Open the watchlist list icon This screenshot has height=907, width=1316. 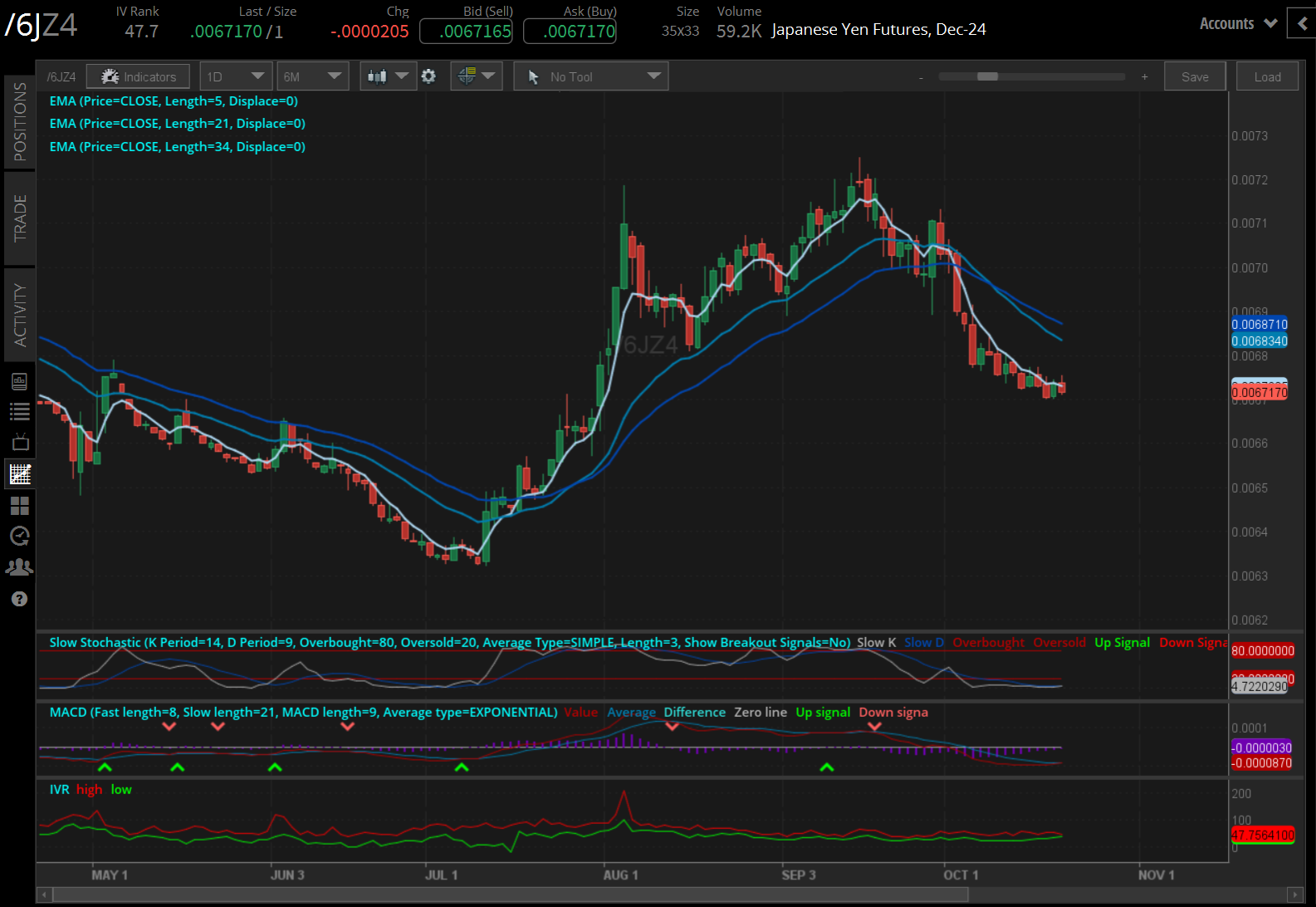pos(20,411)
